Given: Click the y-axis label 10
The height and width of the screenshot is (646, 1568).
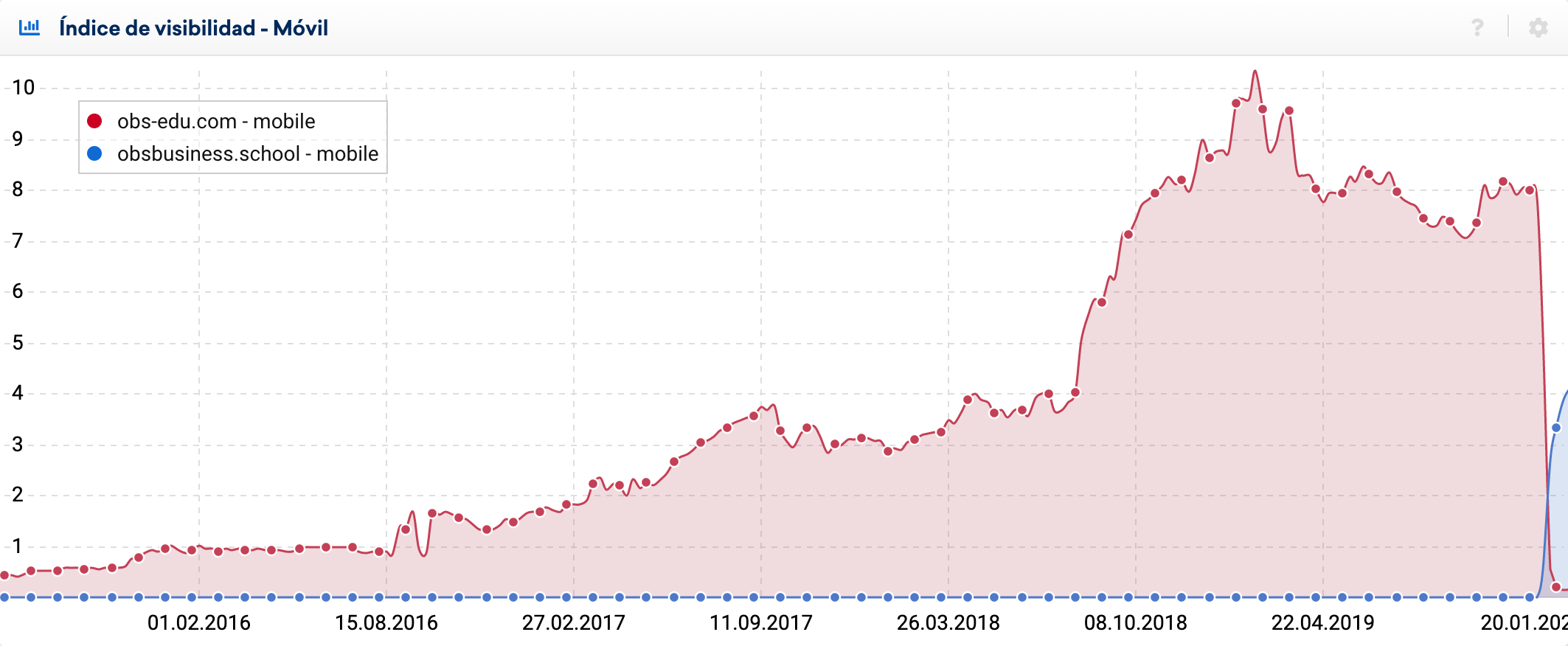Looking at the screenshot, I should point(24,88).
